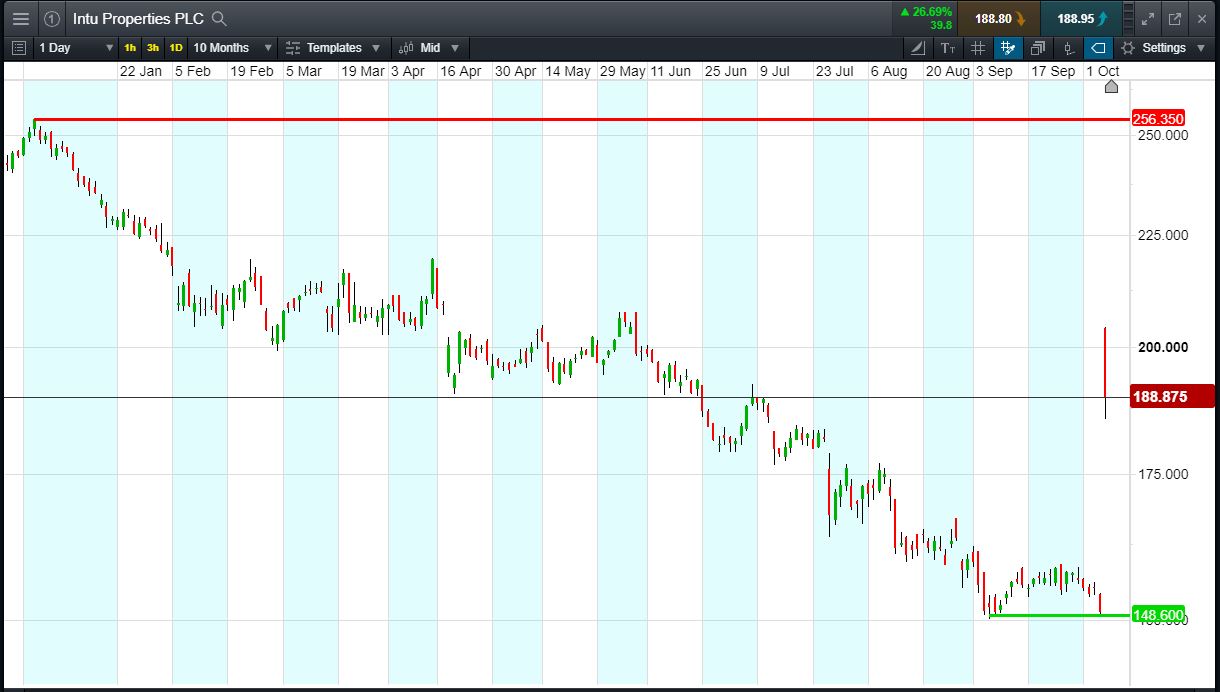The width and height of the screenshot is (1220, 692).
Task: Toggle the edit grid drawings icon
Action: (1008, 47)
